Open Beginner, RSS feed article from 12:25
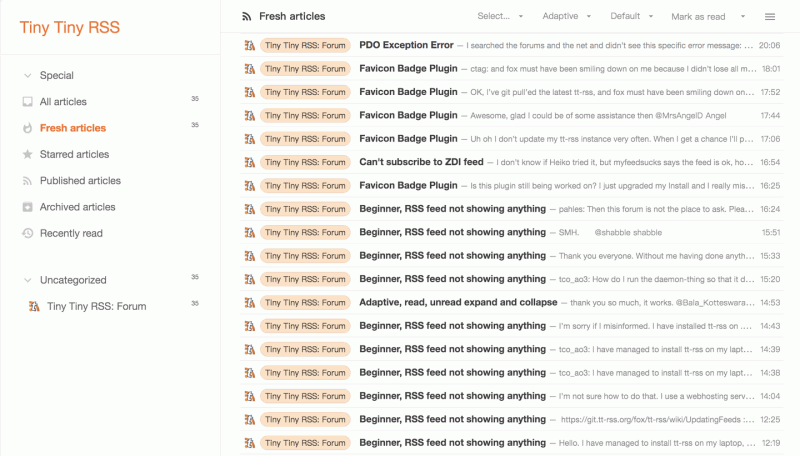The height and width of the screenshot is (456, 800). [x=453, y=419]
